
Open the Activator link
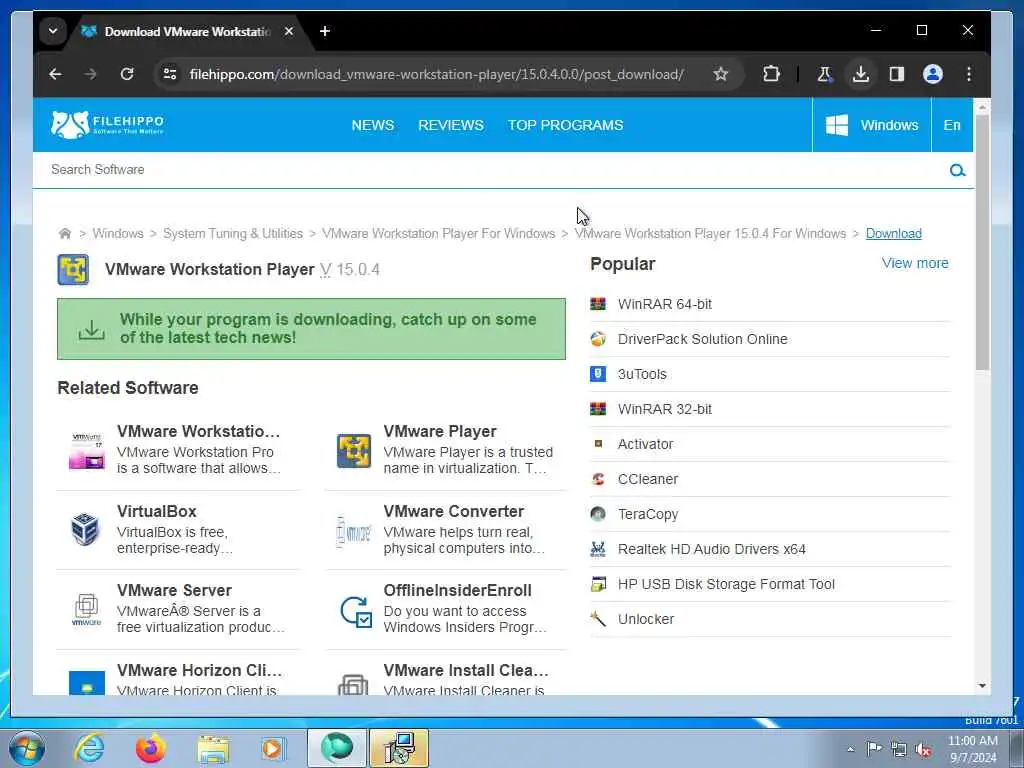645,444
